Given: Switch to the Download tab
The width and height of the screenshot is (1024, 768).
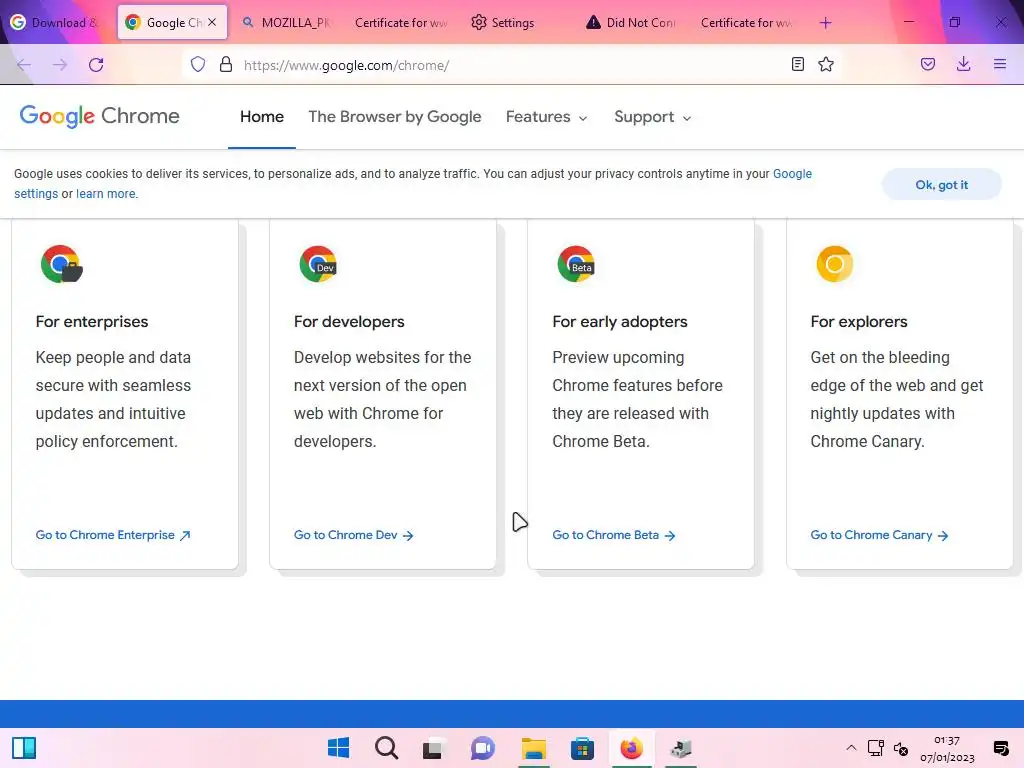Looking at the screenshot, I should [55, 23].
